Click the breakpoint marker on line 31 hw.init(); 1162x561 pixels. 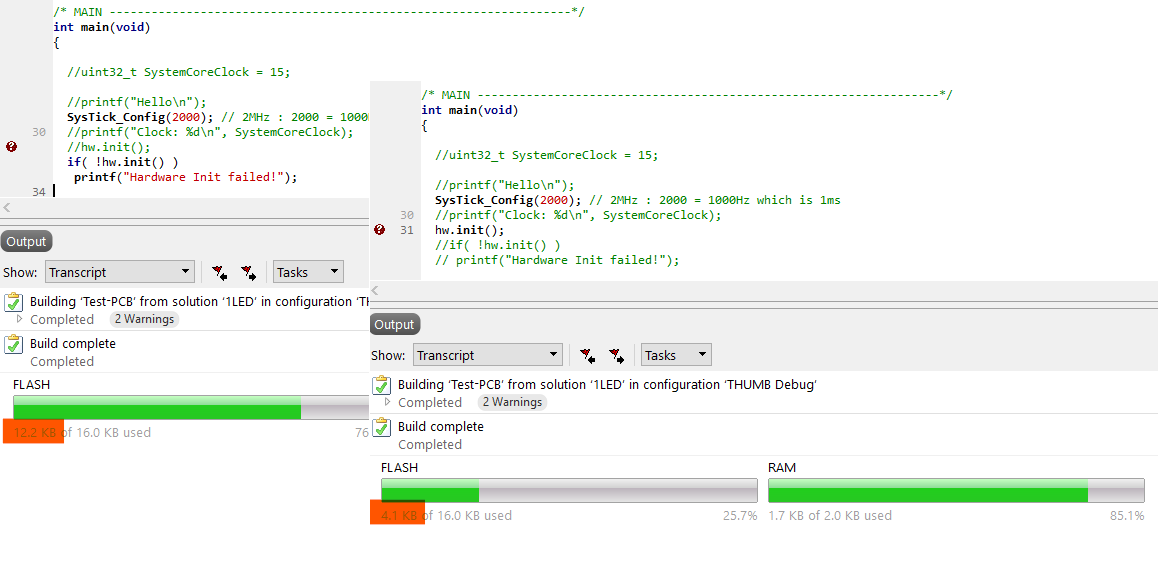pos(379,230)
